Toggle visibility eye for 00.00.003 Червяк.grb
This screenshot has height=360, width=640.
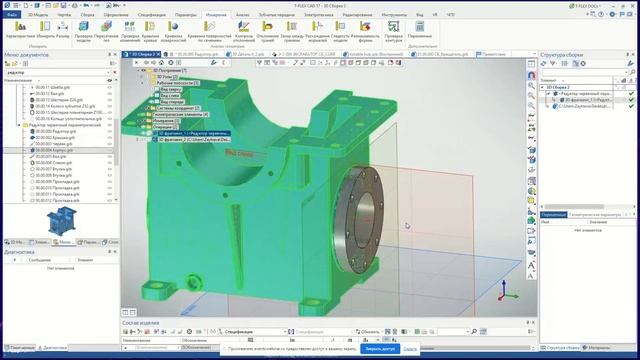pyautogui.click(x=109, y=144)
